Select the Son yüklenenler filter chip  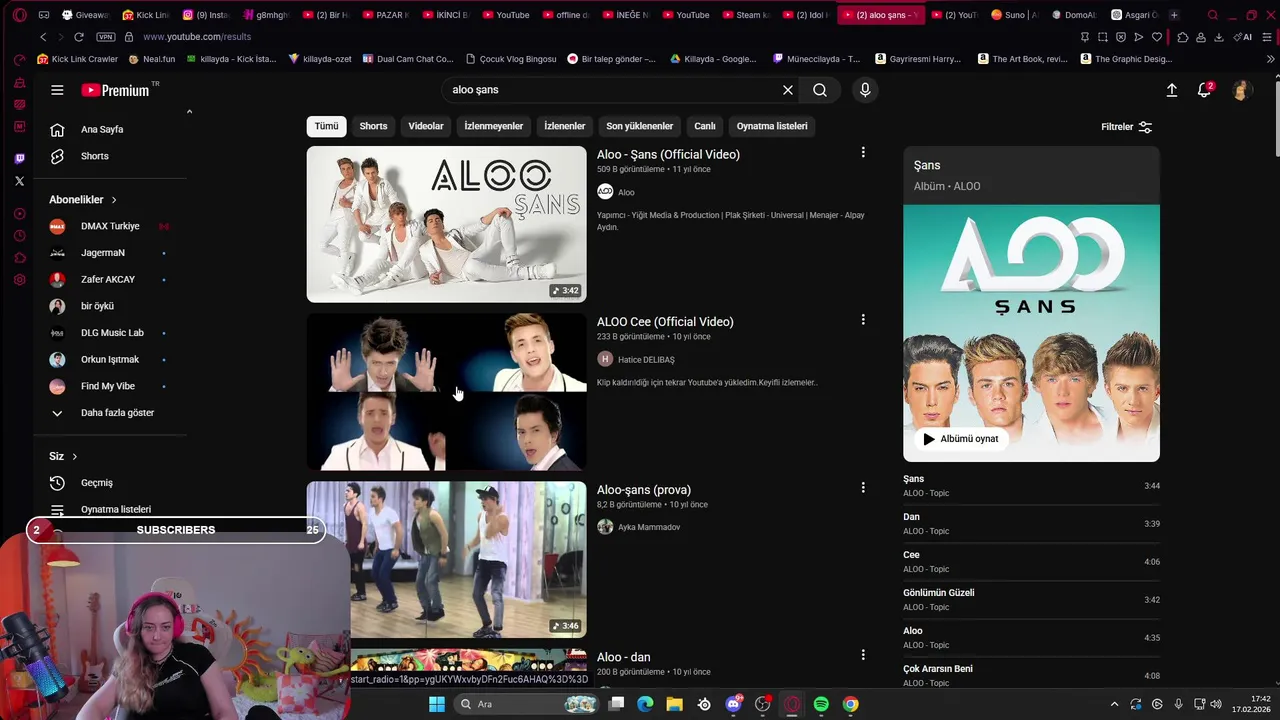point(640,126)
